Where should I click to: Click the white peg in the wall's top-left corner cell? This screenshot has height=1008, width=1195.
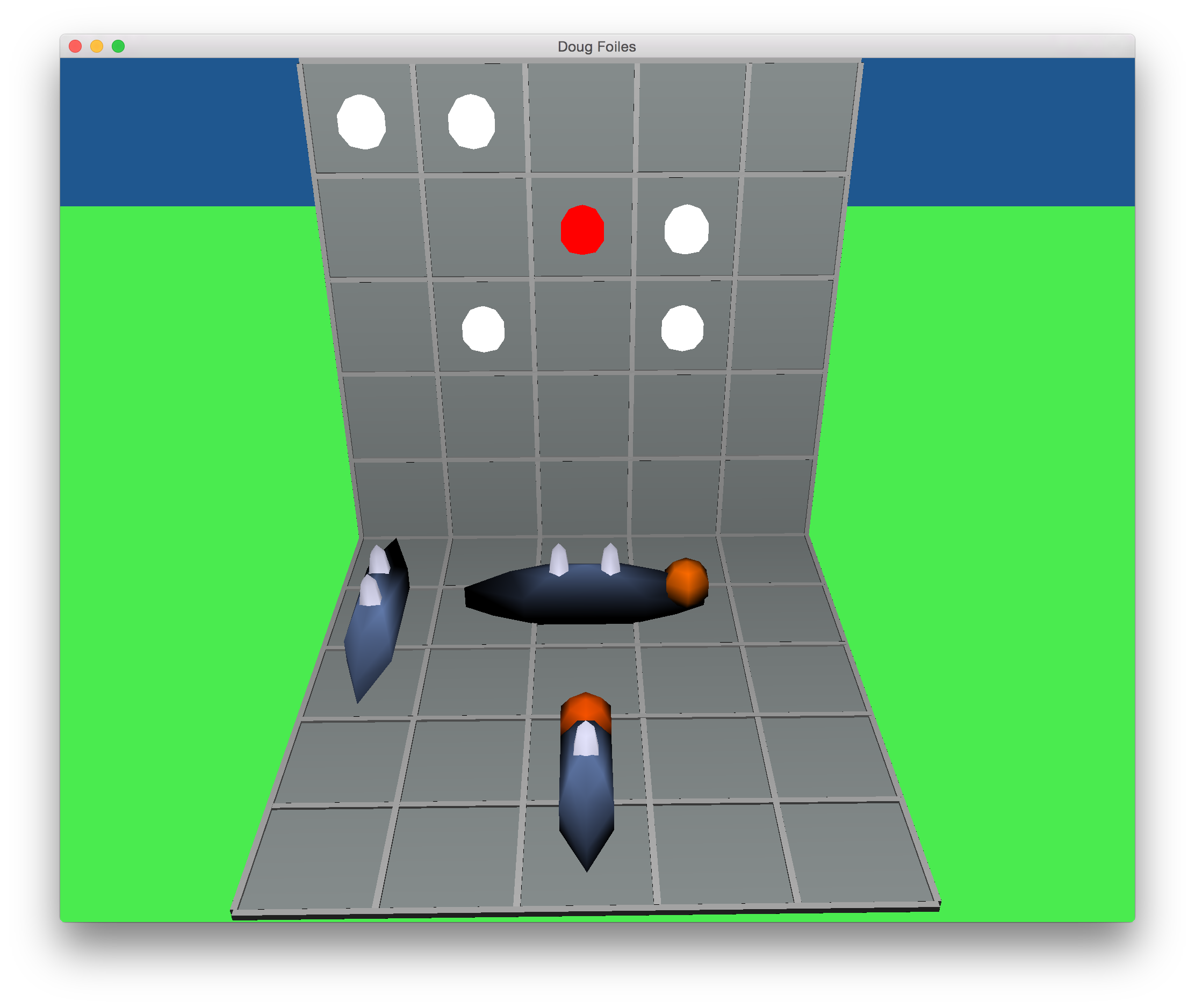361,122
